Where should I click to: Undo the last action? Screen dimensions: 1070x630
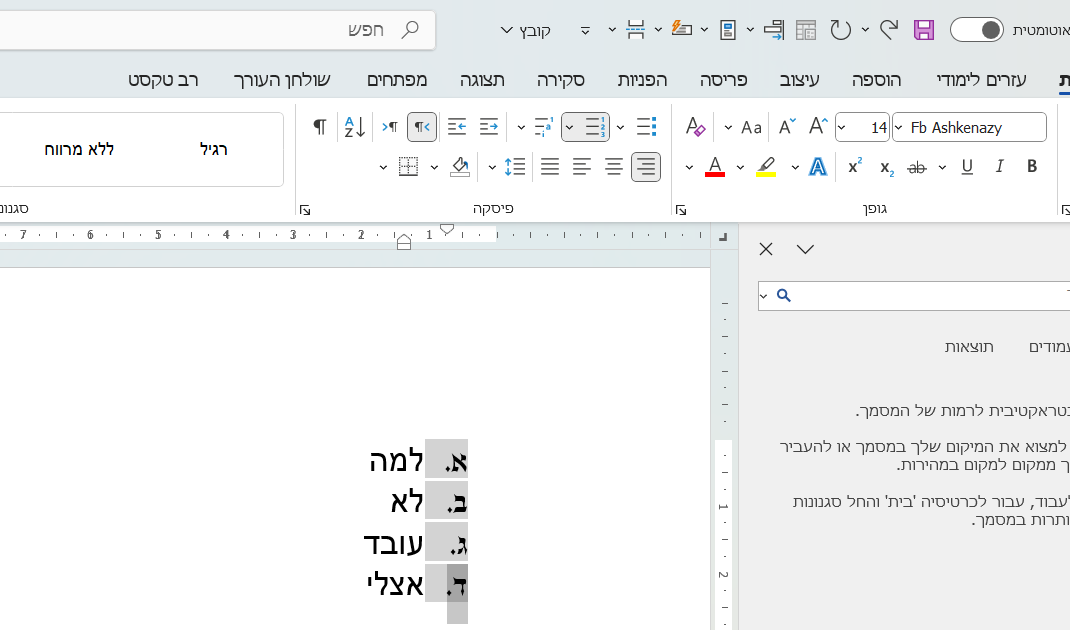tap(888, 29)
